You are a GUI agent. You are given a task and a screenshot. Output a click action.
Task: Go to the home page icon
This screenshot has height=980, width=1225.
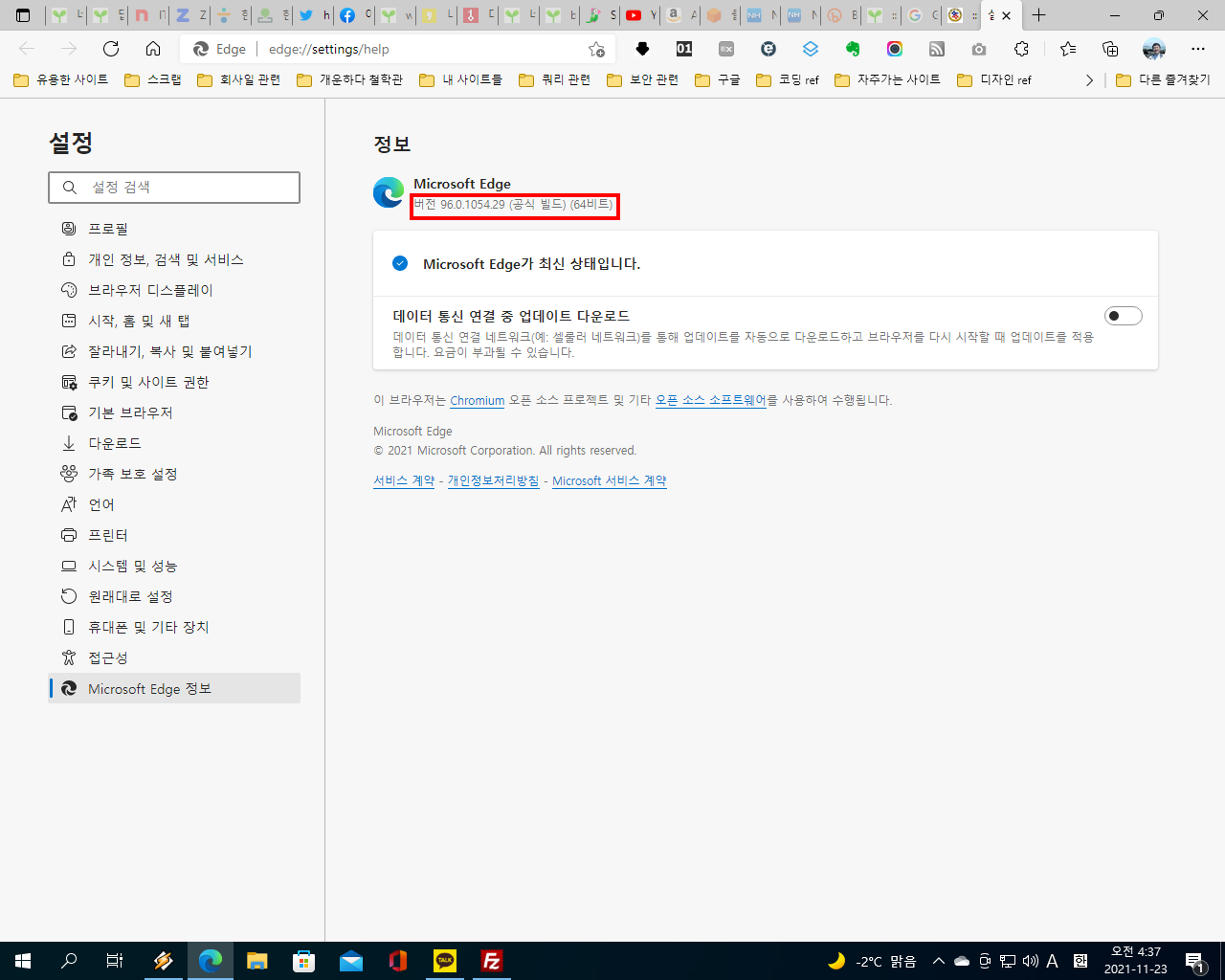click(x=153, y=49)
